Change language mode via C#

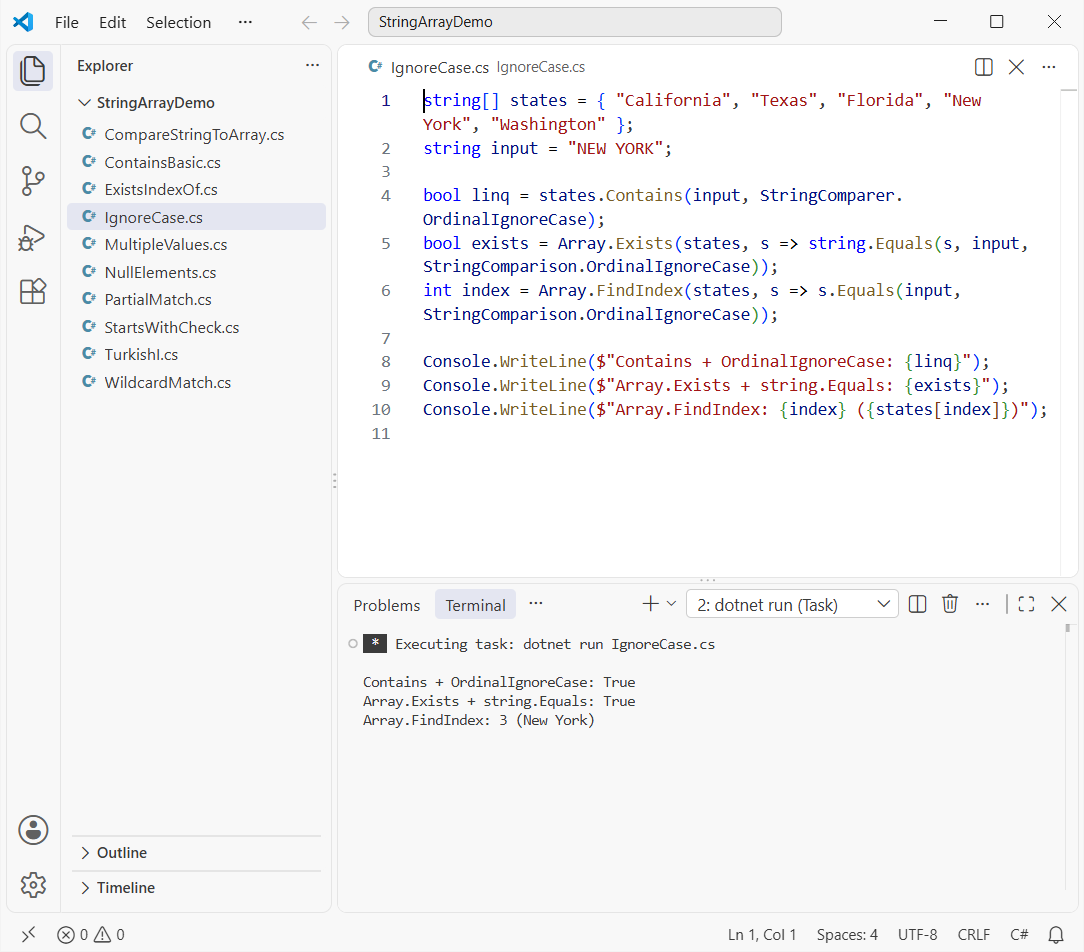[1019, 935]
